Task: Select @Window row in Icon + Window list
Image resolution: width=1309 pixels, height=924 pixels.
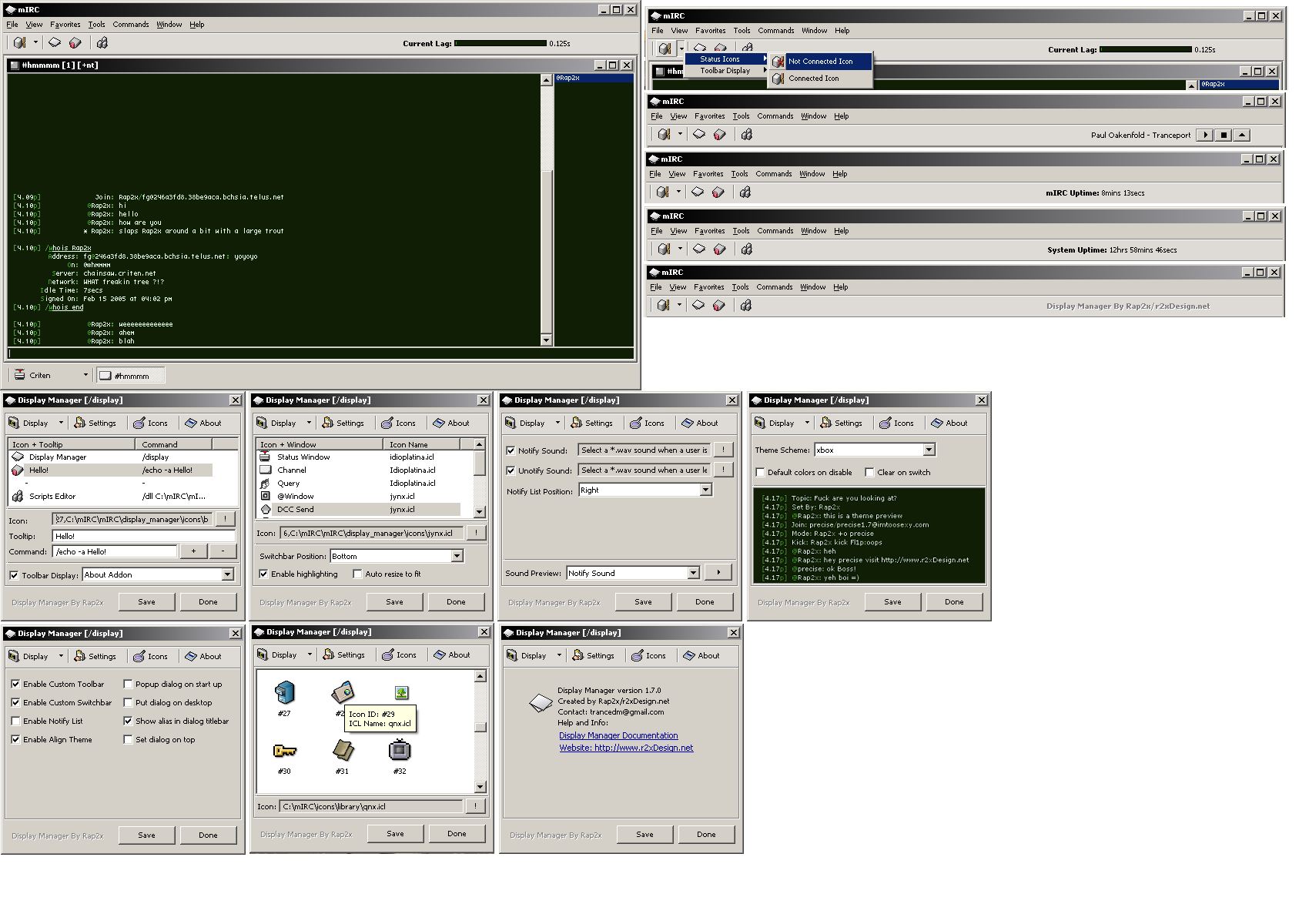Action: pos(359,497)
